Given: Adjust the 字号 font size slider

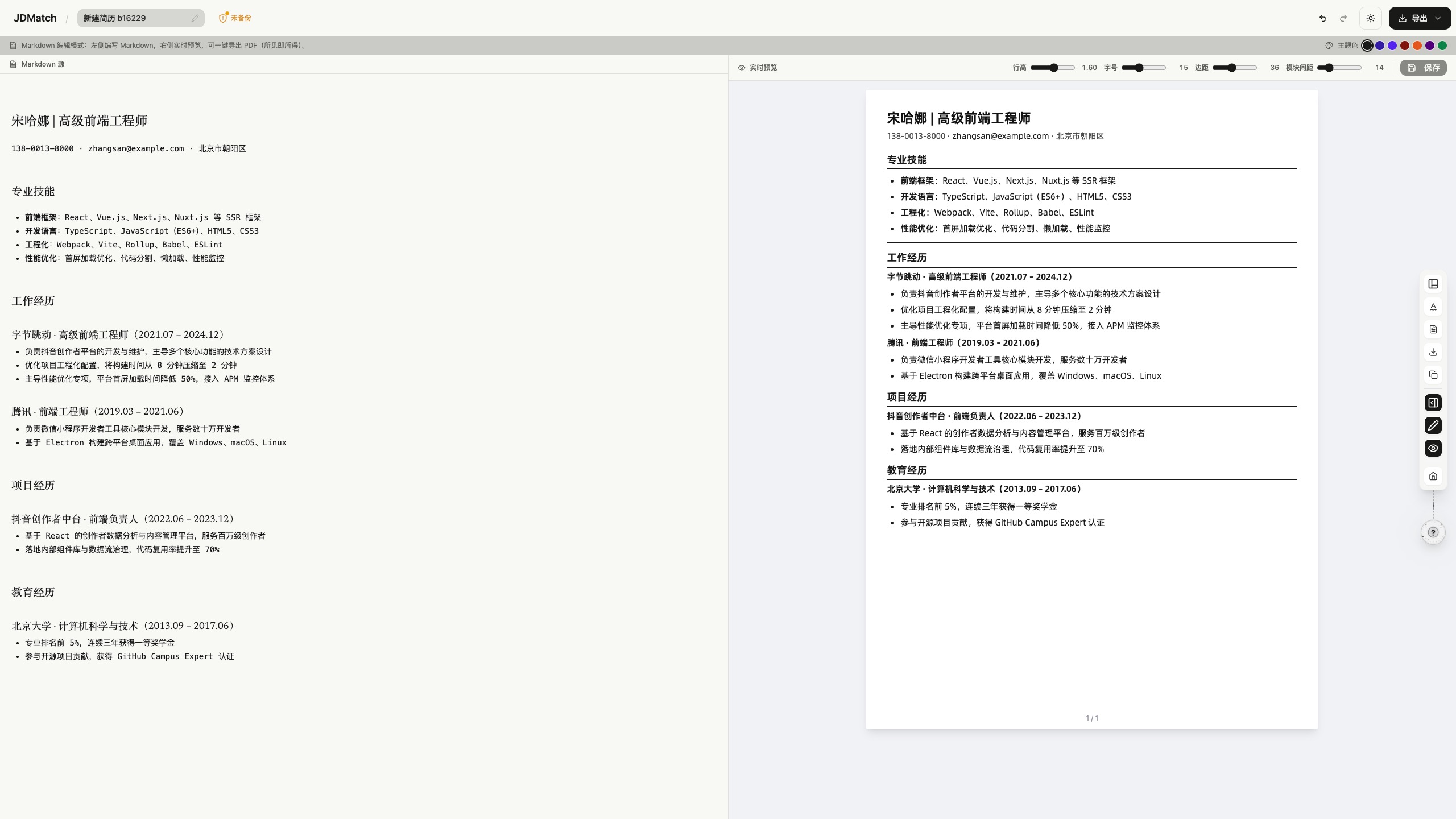Looking at the screenshot, I should (x=1143, y=68).
